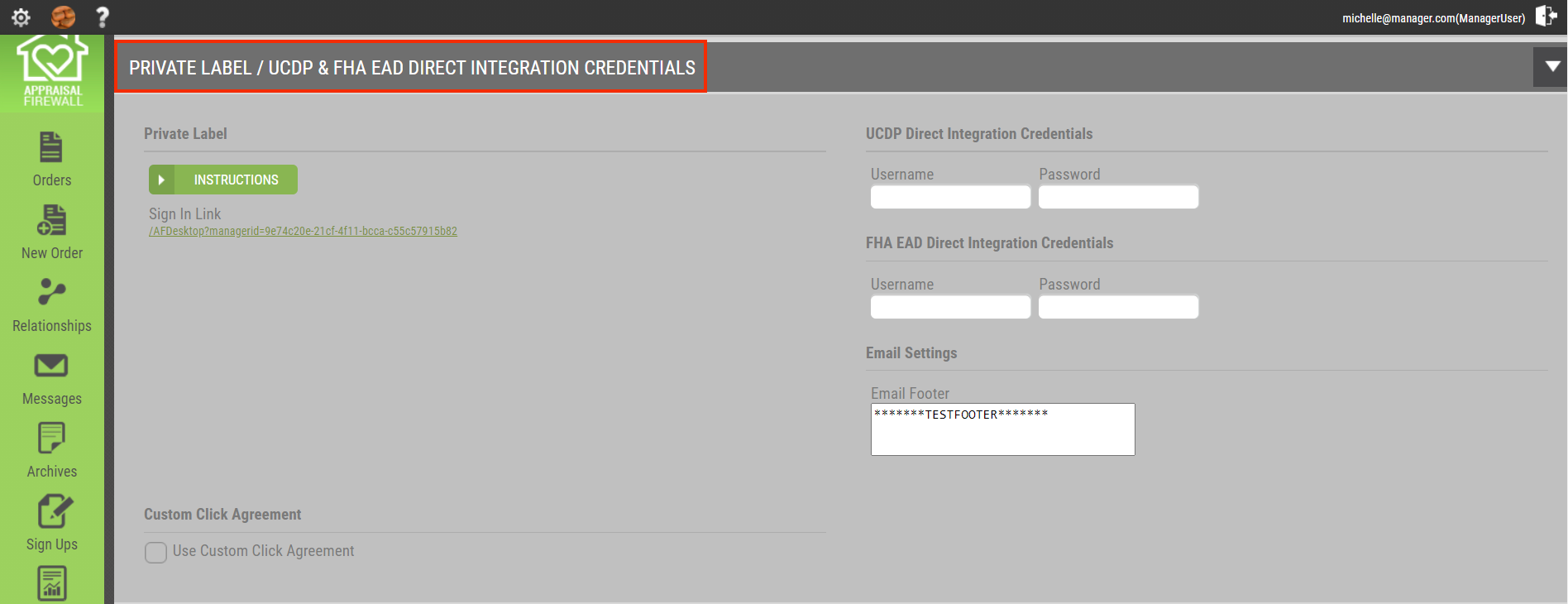This screenshot has height=604, width=1568.
Task: Open the Archives section
Action: tap(52, 451)
